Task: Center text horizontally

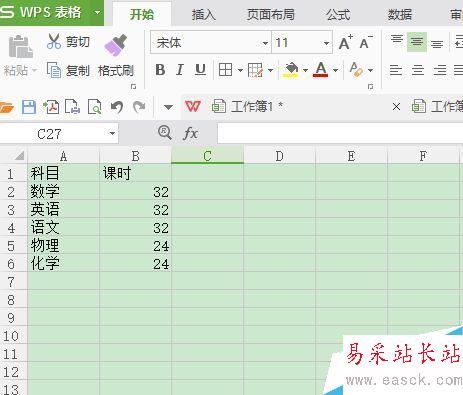Action: (x=418, y=70)
